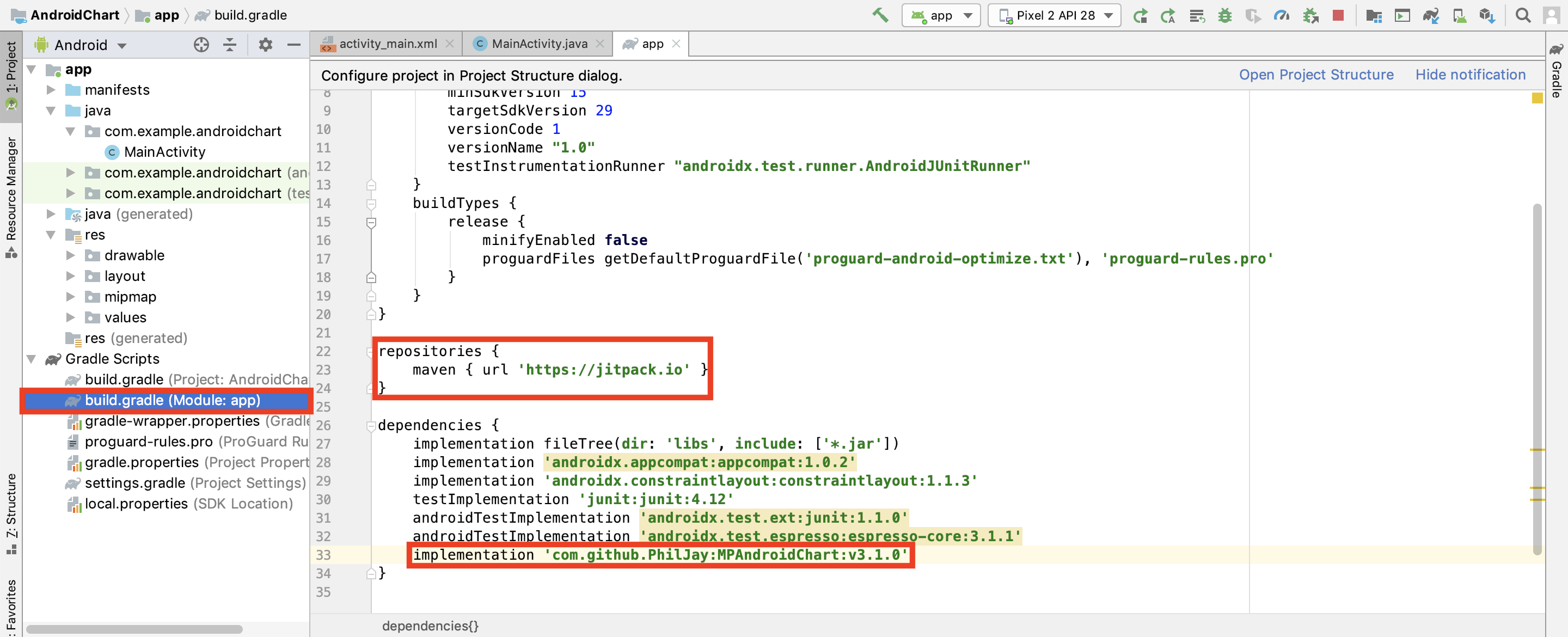Switch to the activity_main.xml tab

[x=387, y=44]
